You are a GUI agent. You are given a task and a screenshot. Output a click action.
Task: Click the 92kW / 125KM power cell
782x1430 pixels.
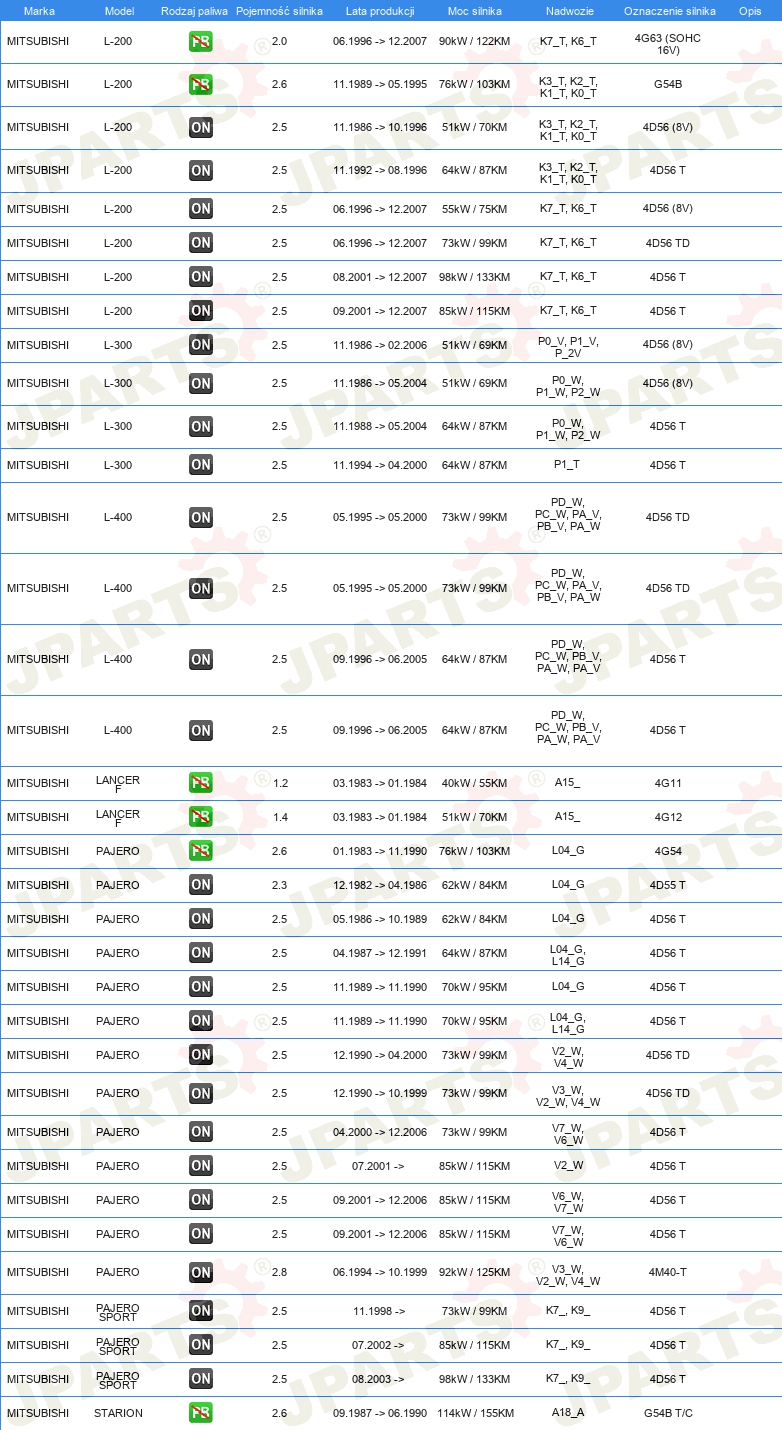474,1272
